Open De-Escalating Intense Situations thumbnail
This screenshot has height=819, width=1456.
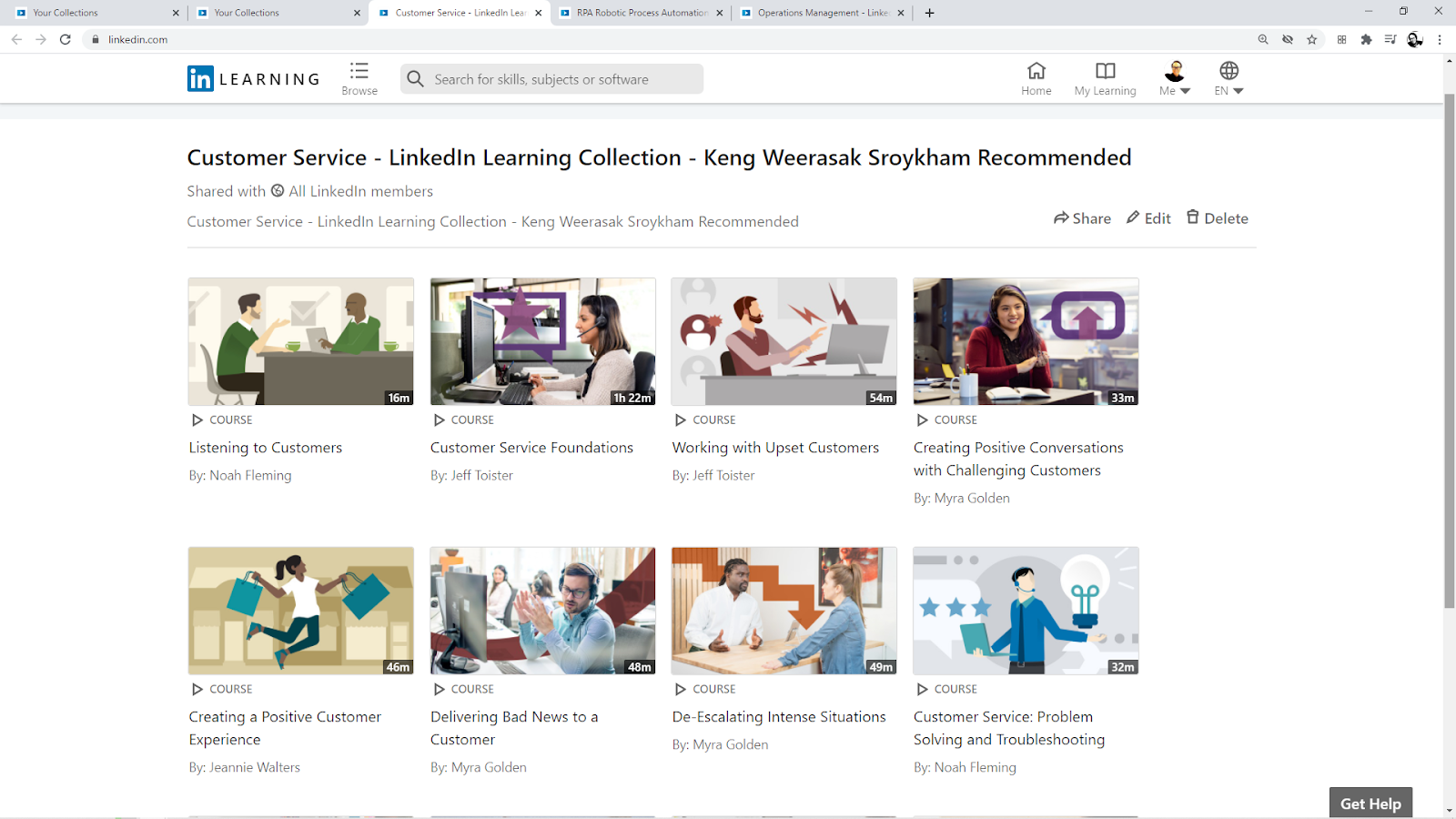(x=784, y=611)
